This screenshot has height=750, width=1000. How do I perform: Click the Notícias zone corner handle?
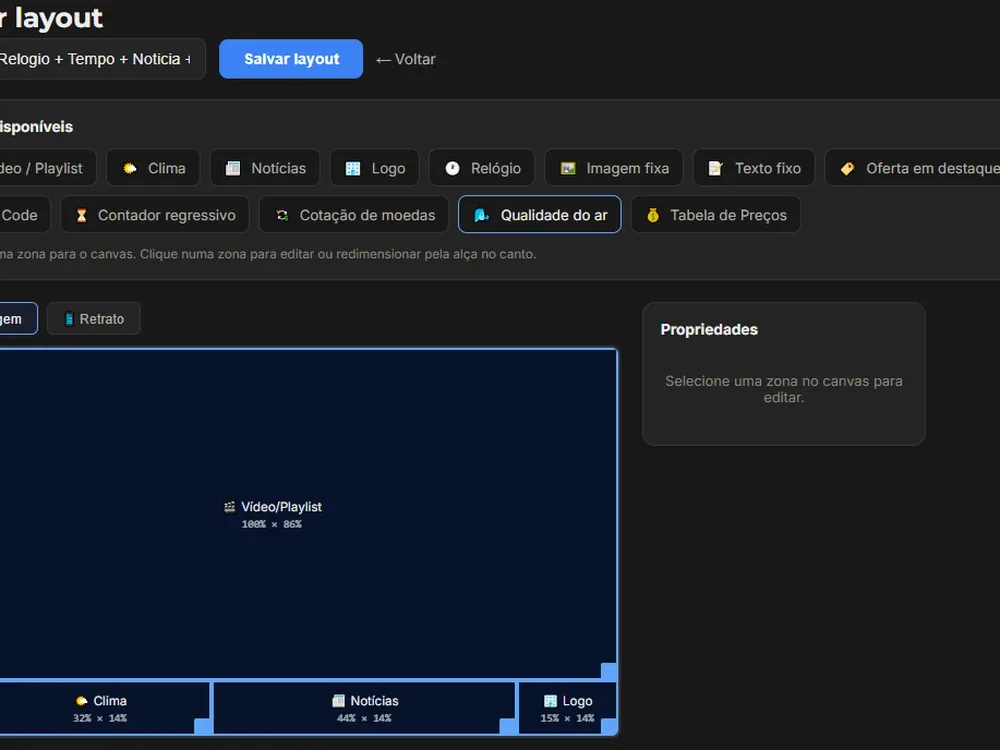(508, 726)
